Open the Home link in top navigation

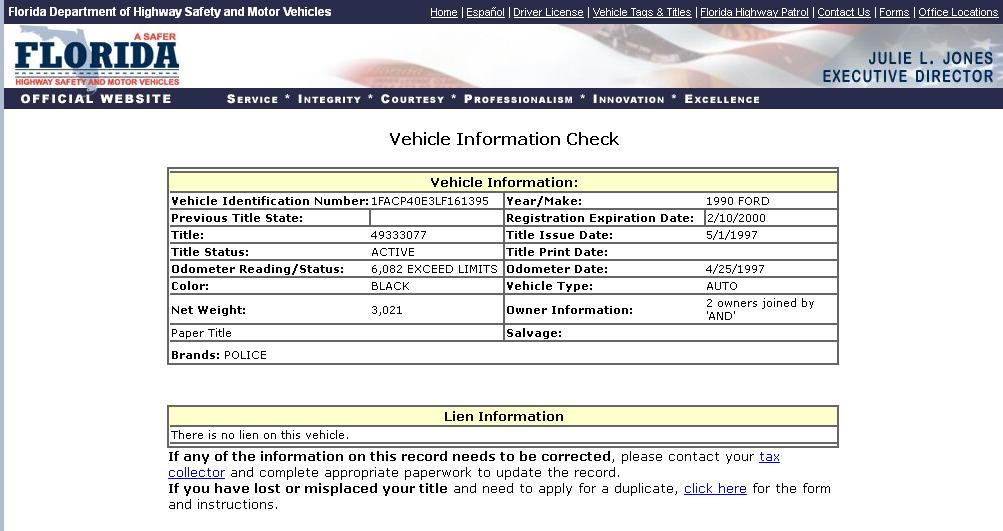443,12
